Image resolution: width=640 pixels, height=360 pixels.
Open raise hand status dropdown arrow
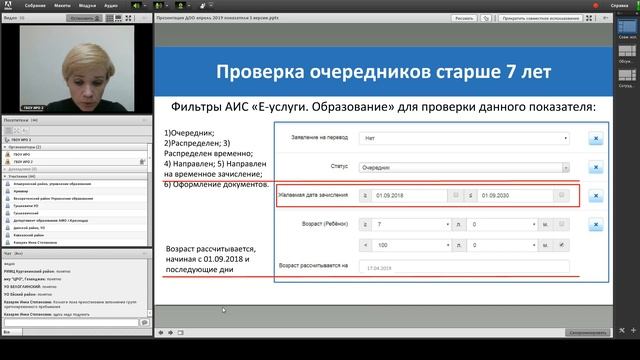(x=211, y=6)
